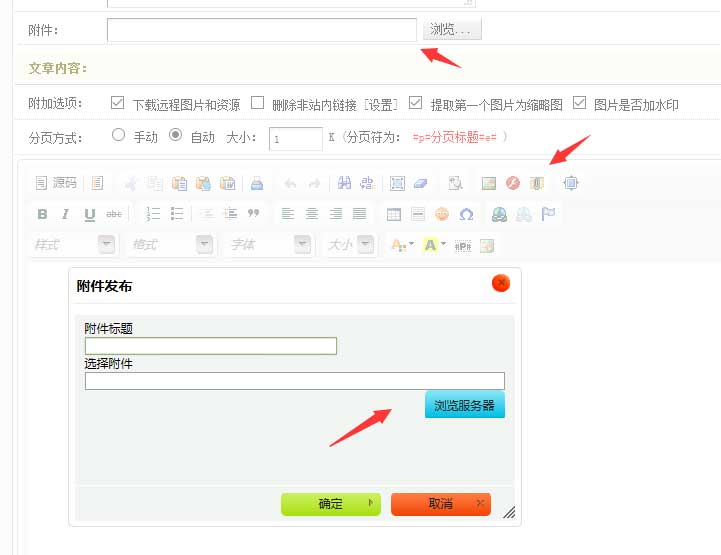Click the Insert Flash icon
Viewport: 721px width, 555px height.
(513, 183)
